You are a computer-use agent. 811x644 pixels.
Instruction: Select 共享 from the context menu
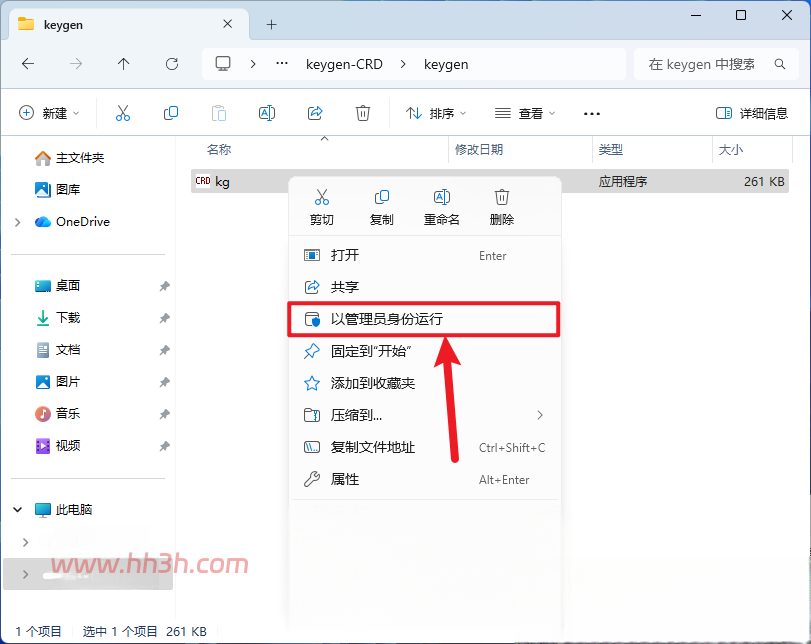click(x=425, y=287)
